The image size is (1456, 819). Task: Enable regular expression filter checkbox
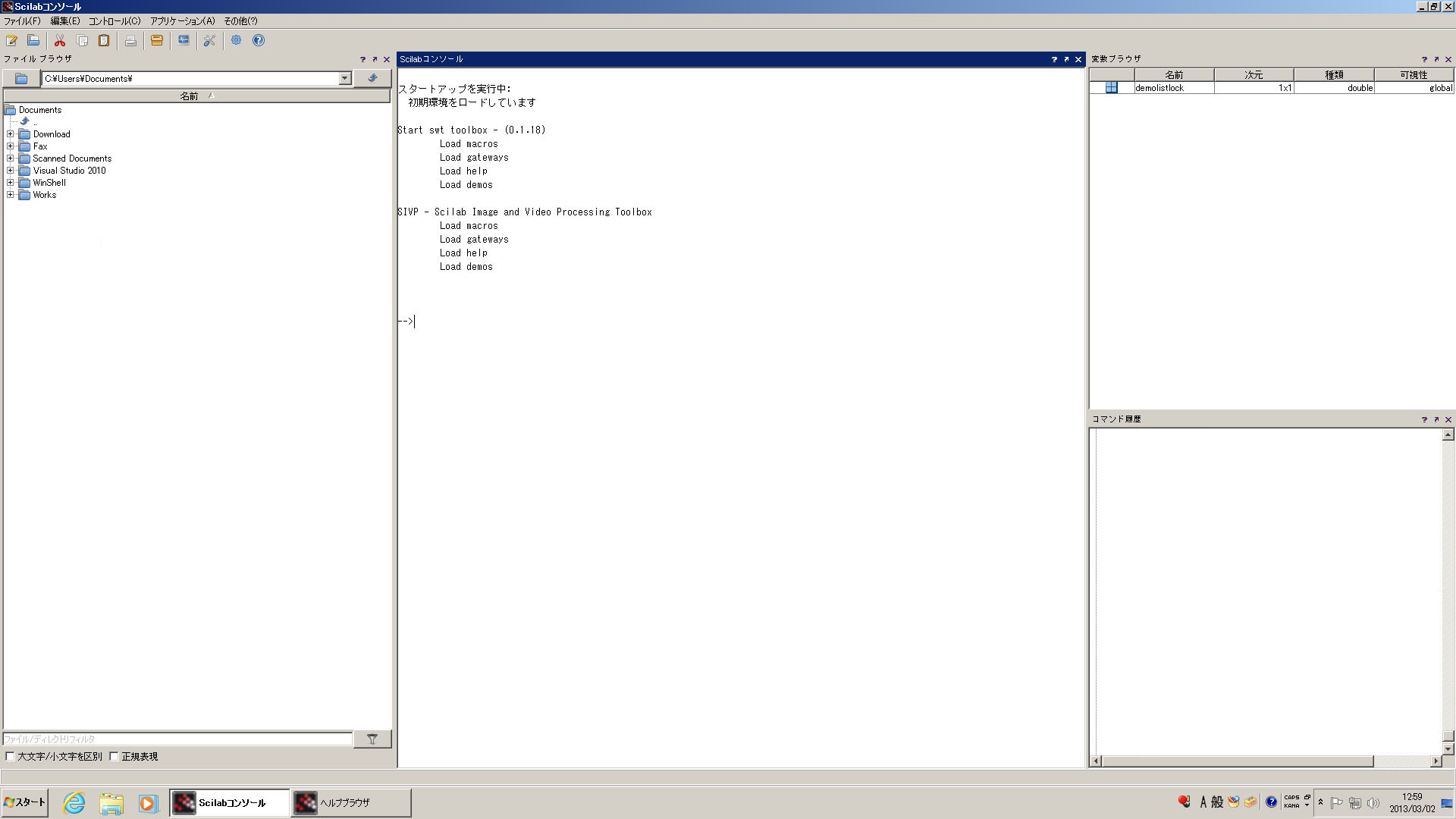(114, 756)
